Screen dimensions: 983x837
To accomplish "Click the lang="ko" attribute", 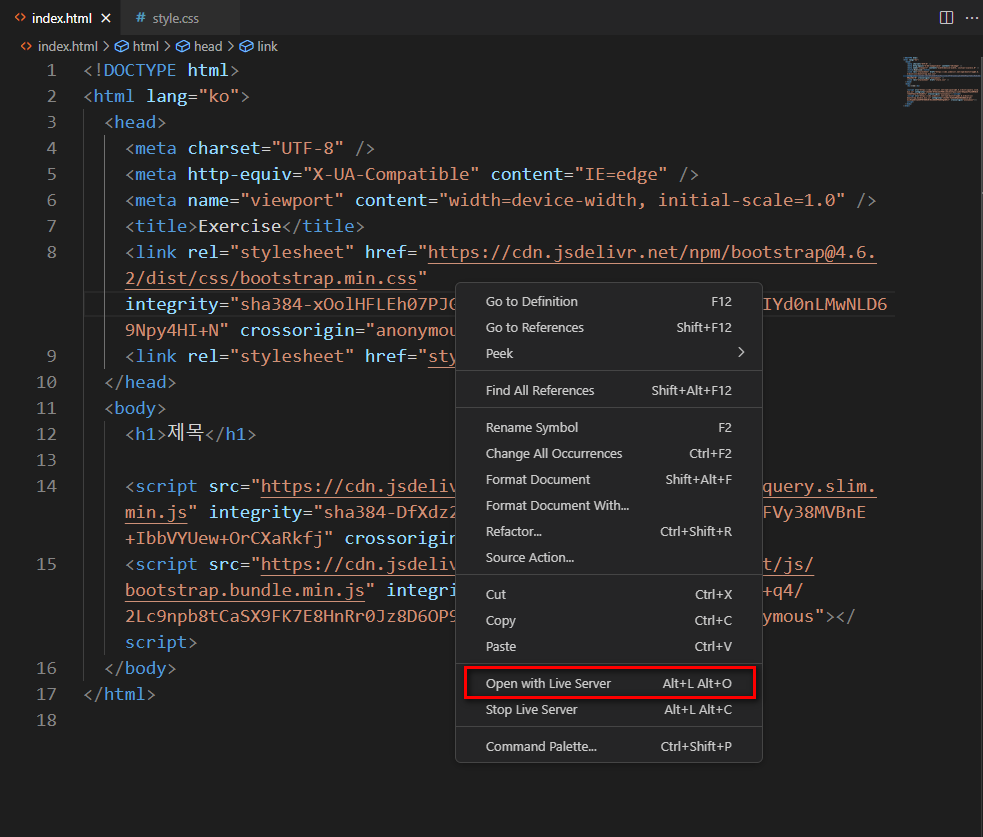I will [192, 97].
